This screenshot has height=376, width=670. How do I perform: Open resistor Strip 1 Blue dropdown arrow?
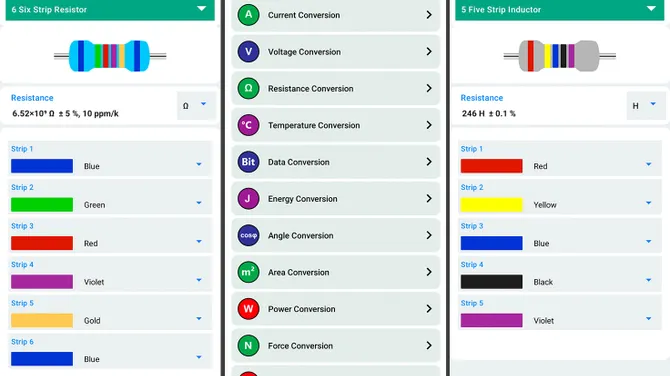click(x=199, y=164)
